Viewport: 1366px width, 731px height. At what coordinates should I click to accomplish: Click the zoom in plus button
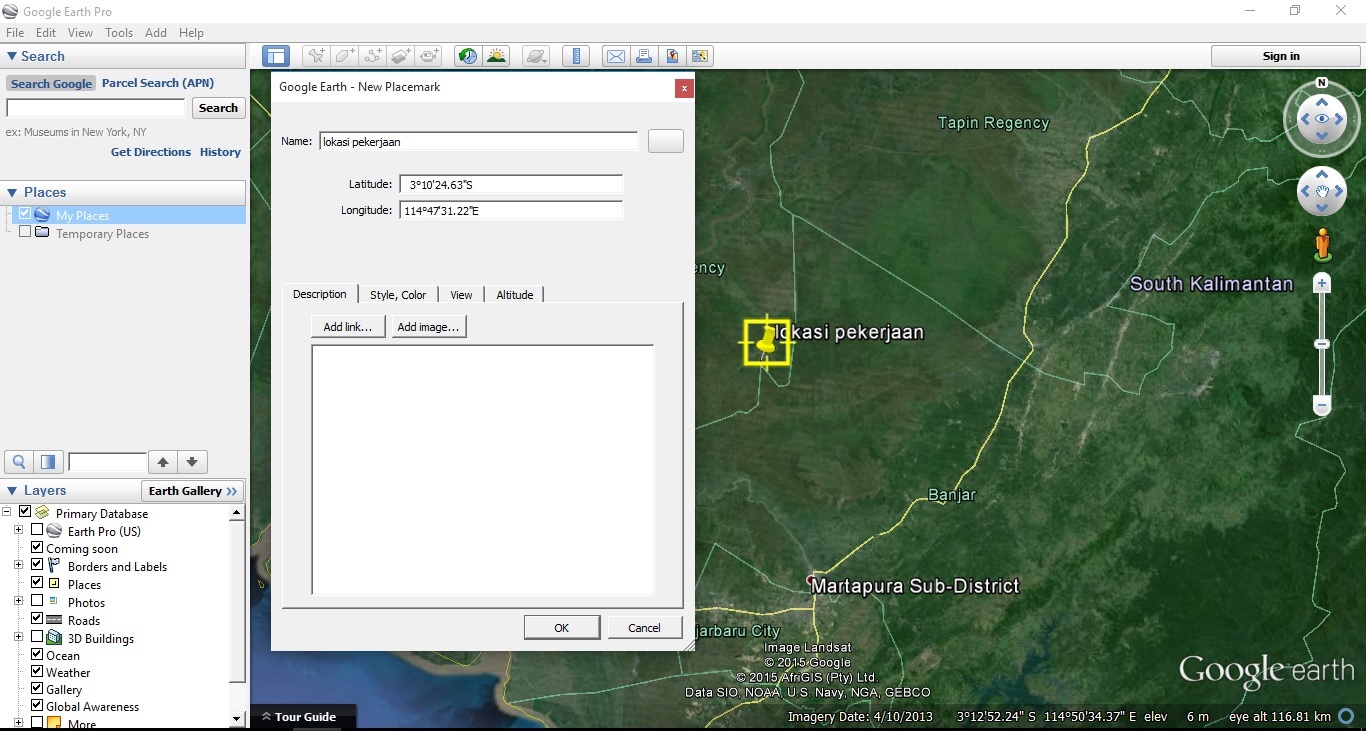point(1322,284)
